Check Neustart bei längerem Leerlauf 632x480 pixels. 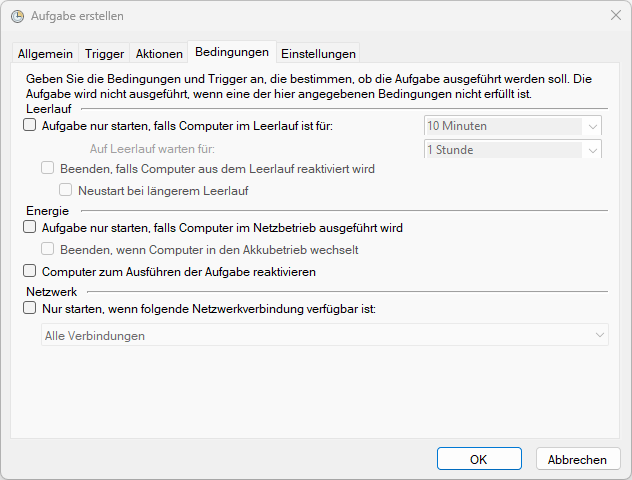point(65,190)
